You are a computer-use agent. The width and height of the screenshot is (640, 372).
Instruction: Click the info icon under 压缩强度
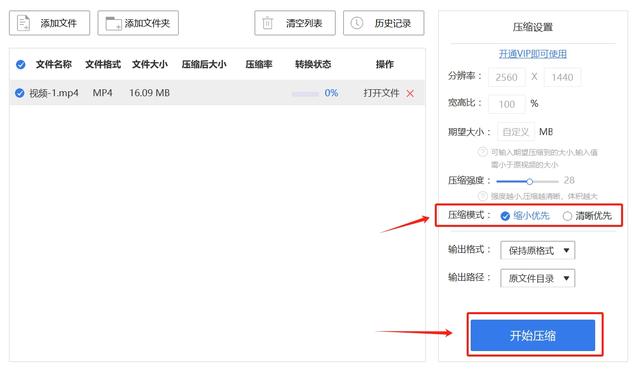tap(482, 196)
